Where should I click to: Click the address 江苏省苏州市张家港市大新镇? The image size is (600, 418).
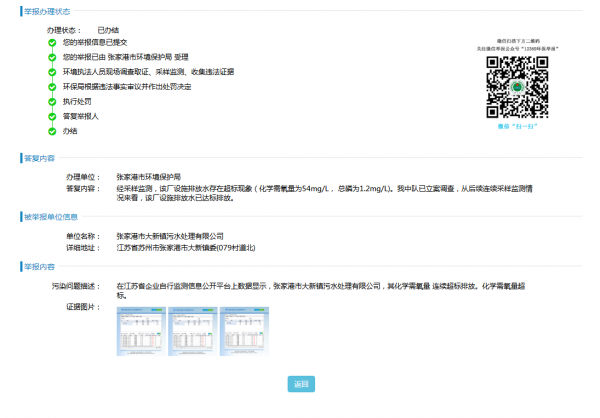186,248
